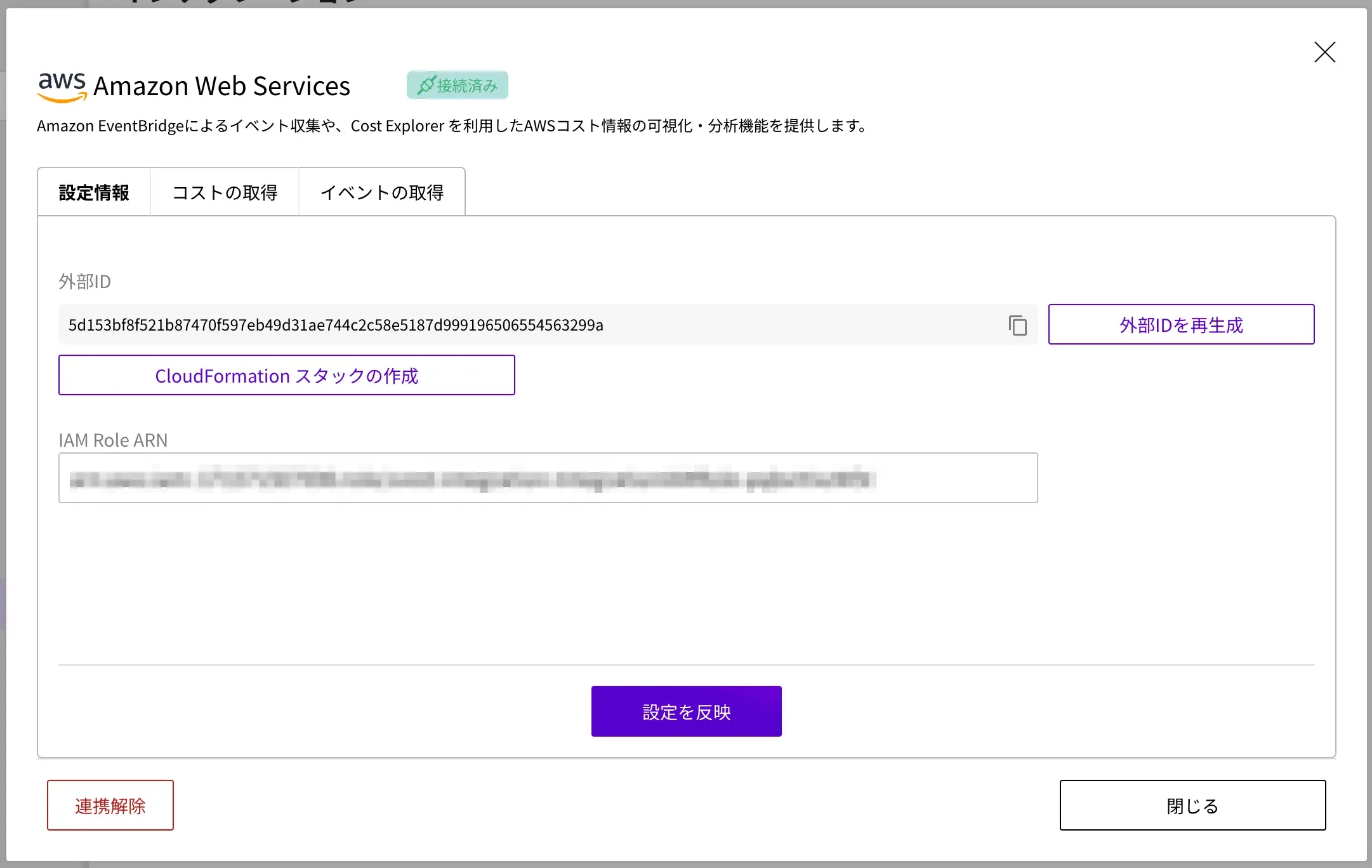The height and width of the screenshot is (868, 1372).
Task: Click the IAM Role ARN label
Action: pyautogui.click(x=113, y=440)
